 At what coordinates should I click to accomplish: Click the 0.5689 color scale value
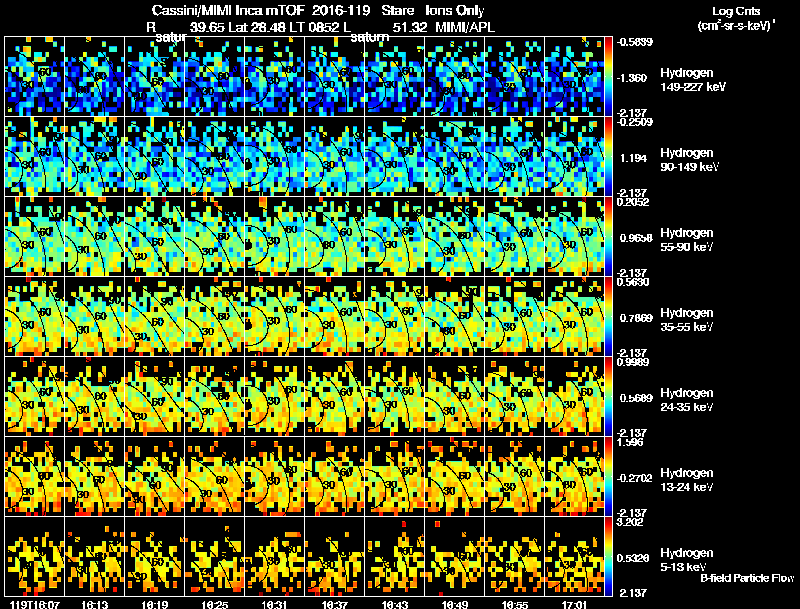coord(636,398)
